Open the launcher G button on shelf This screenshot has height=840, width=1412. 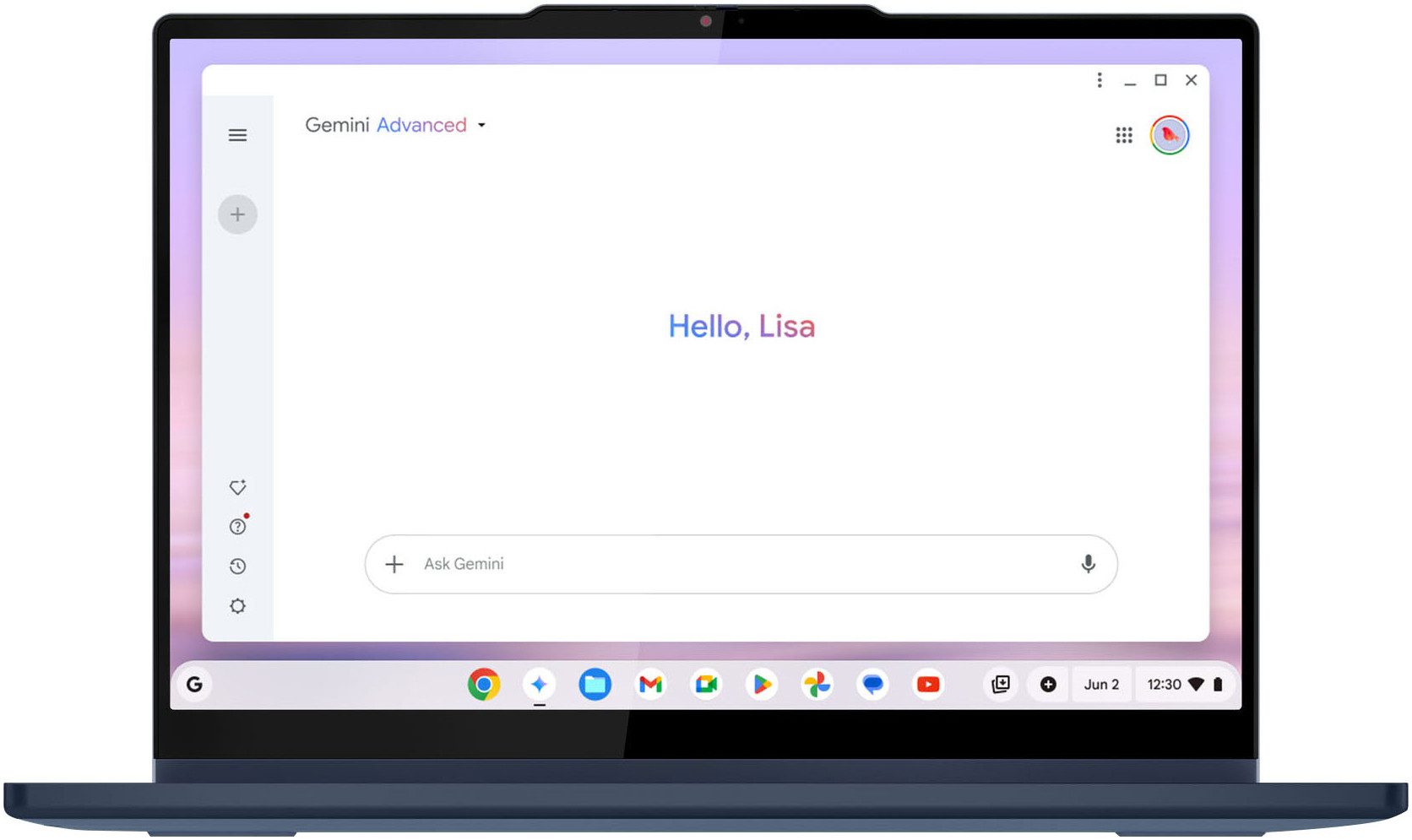click(x=195, y=685)
